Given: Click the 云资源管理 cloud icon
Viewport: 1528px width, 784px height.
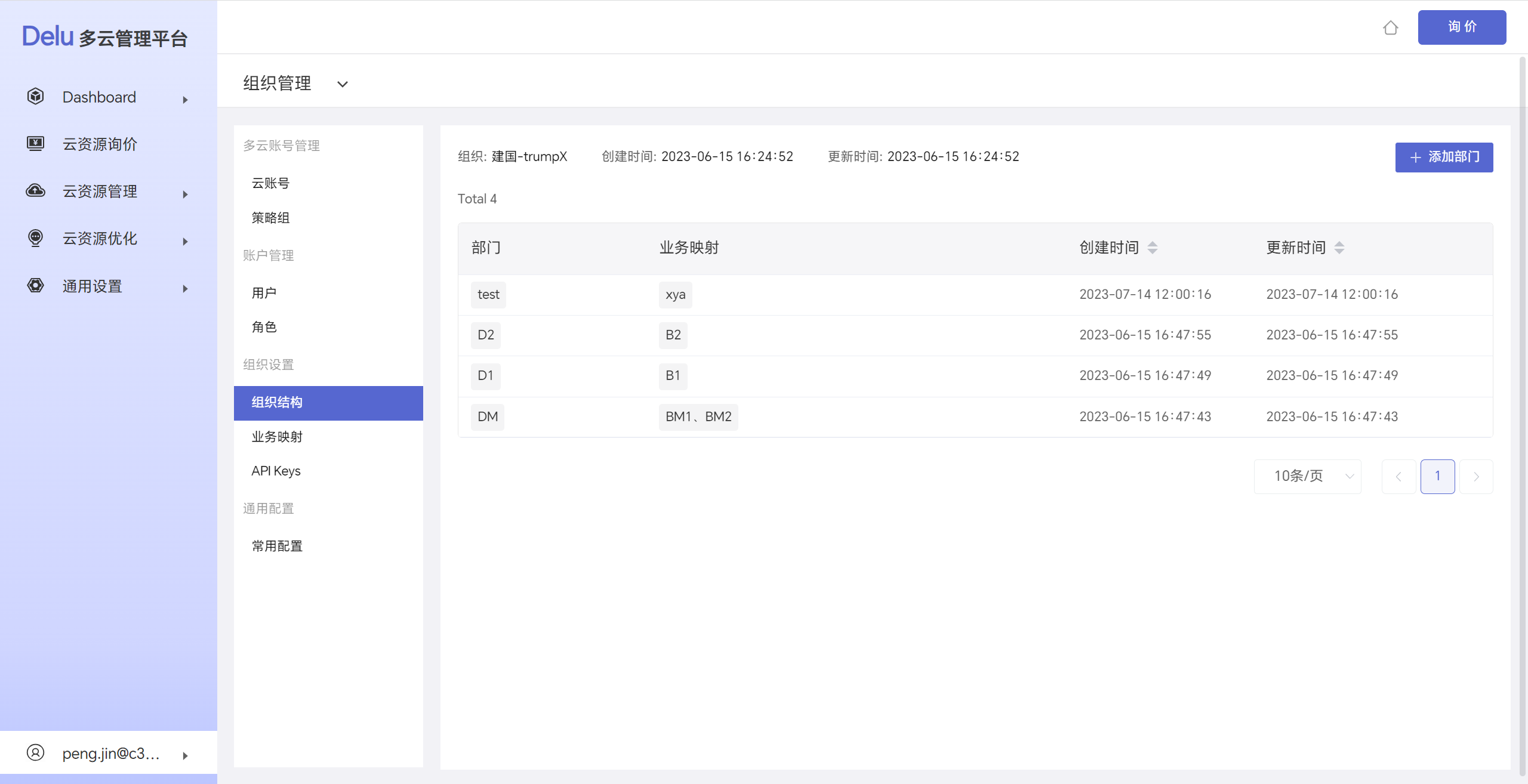Looking at the screenshot, I should click(36, 191).
